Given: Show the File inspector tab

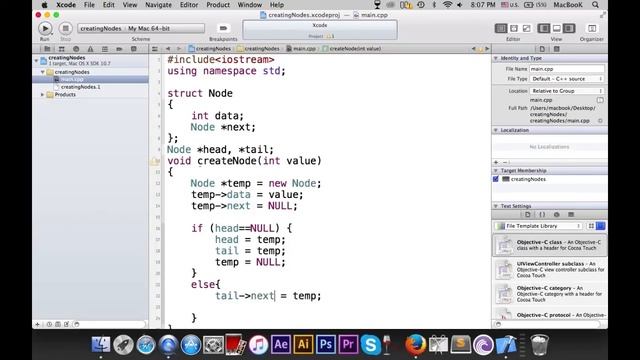Looking at the screenshot, I should point(542,49).
